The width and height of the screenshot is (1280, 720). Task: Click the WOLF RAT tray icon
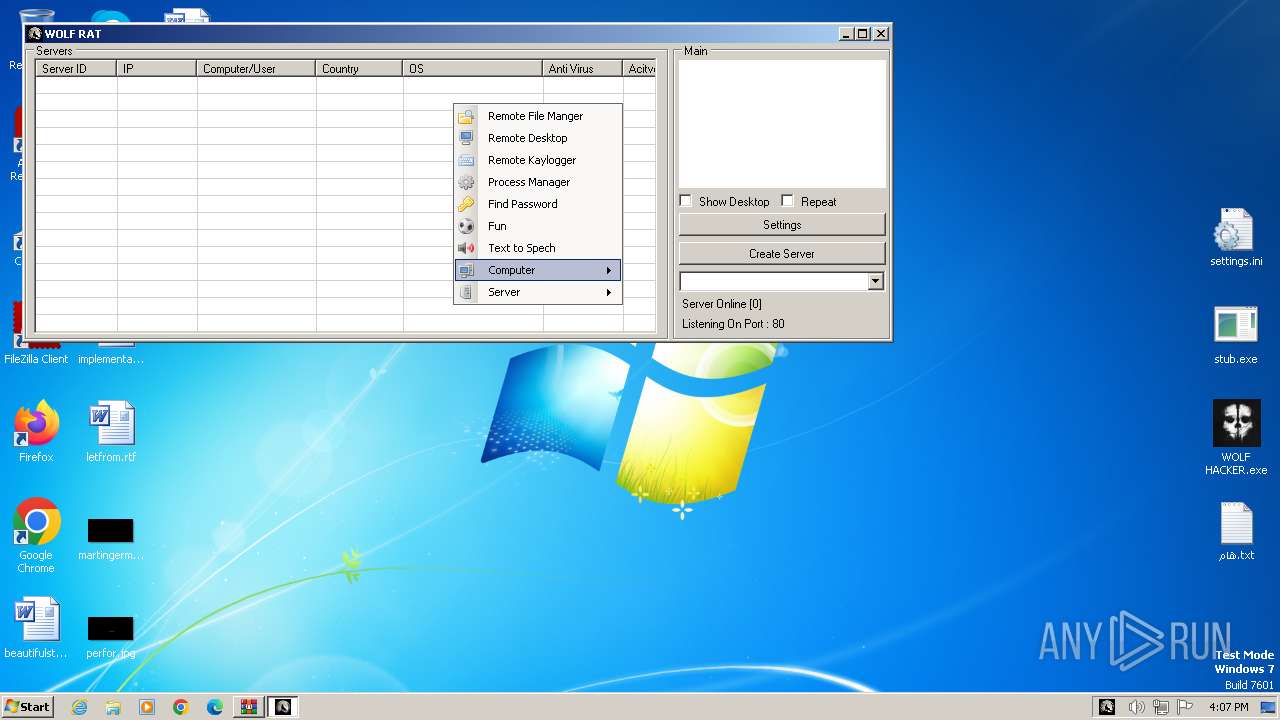pyautogui.click(x=1106, y=707)
